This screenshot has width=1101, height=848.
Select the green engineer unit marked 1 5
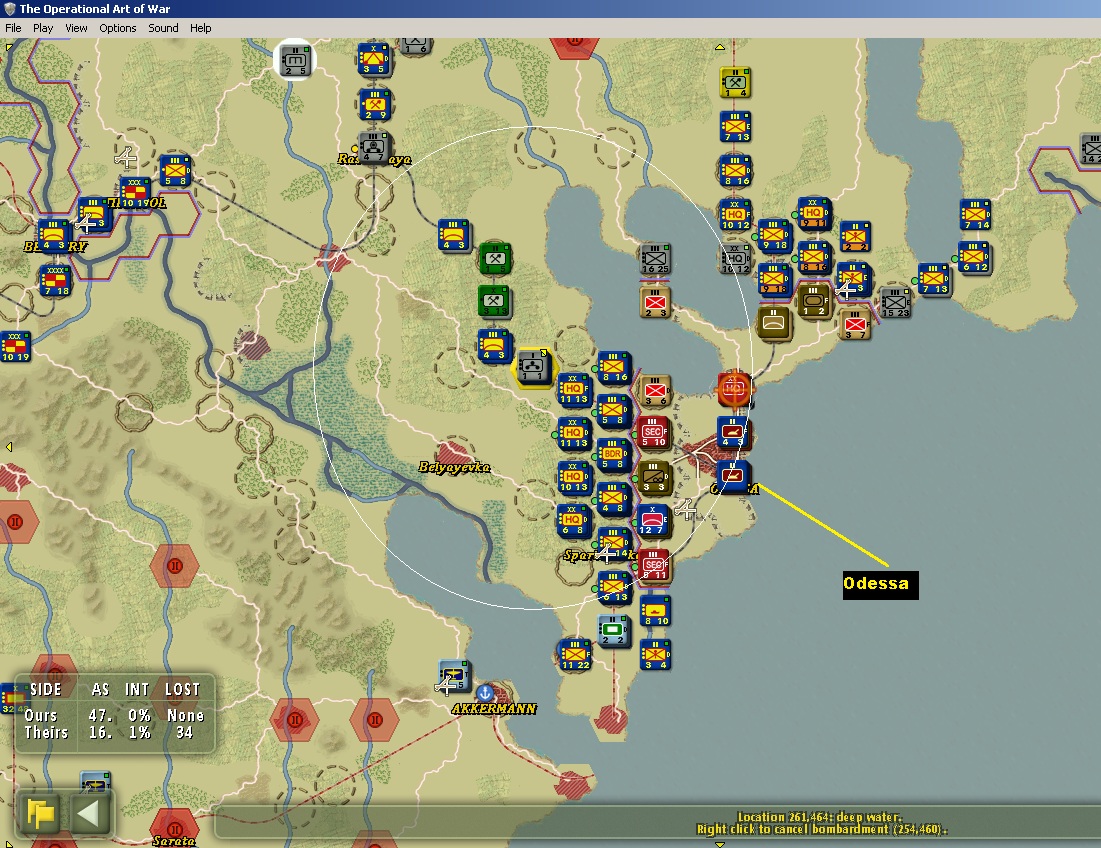[x=494, y=258]
